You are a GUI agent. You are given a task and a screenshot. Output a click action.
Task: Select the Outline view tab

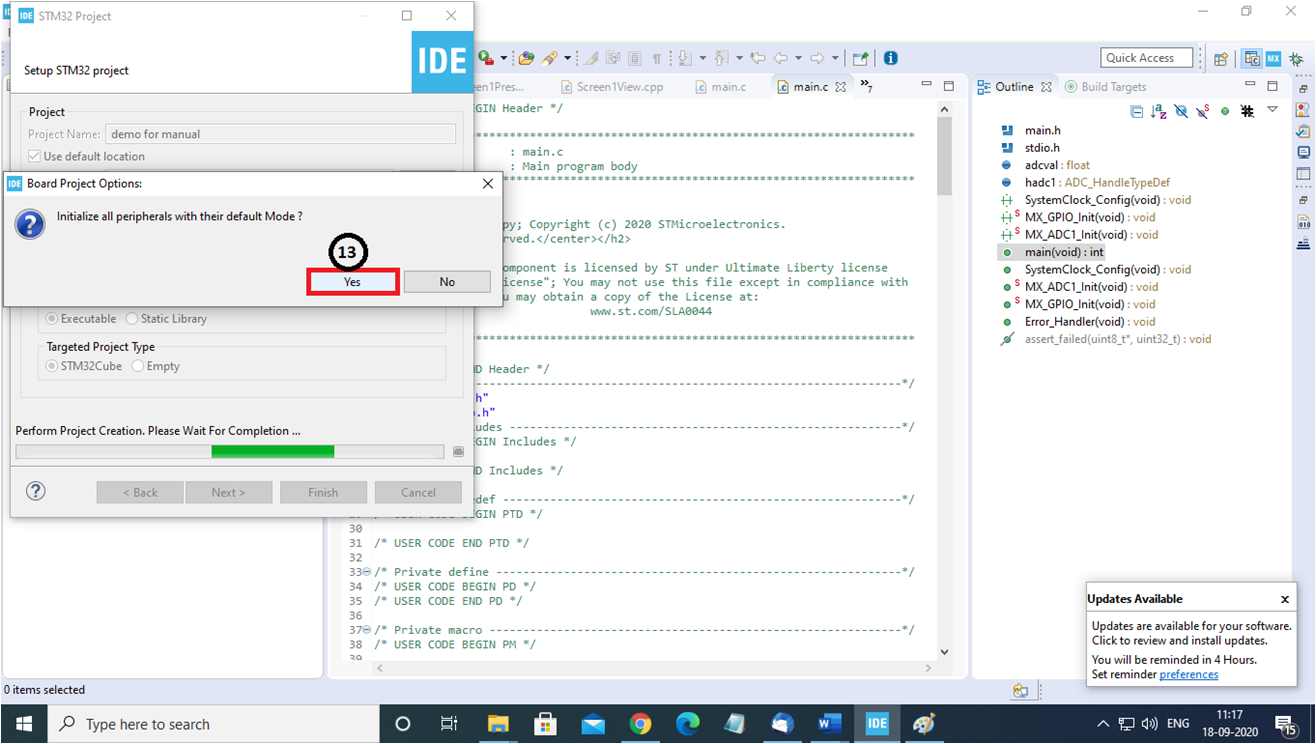point(1014,87)
